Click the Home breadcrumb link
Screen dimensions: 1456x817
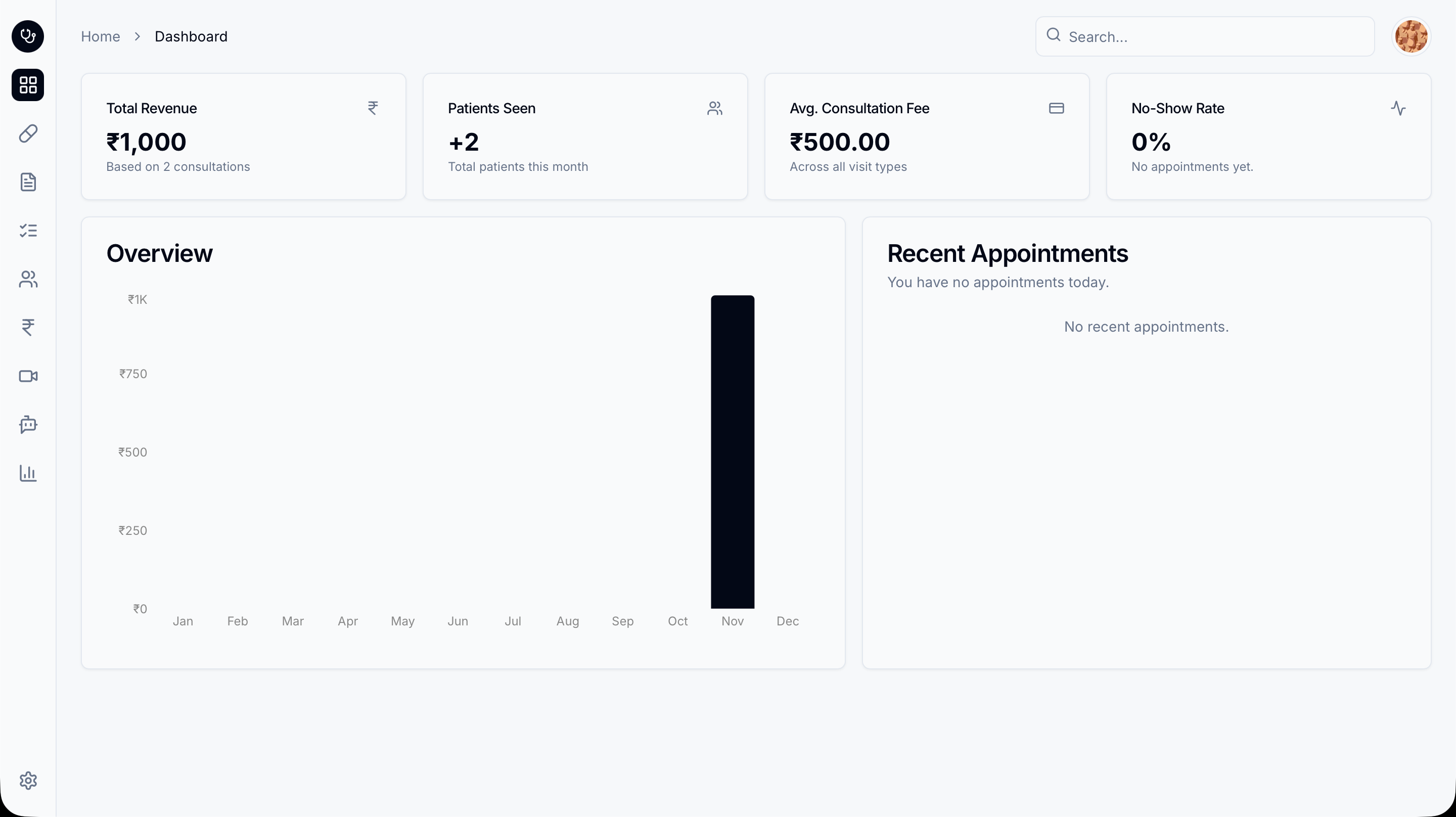point(100,36)
